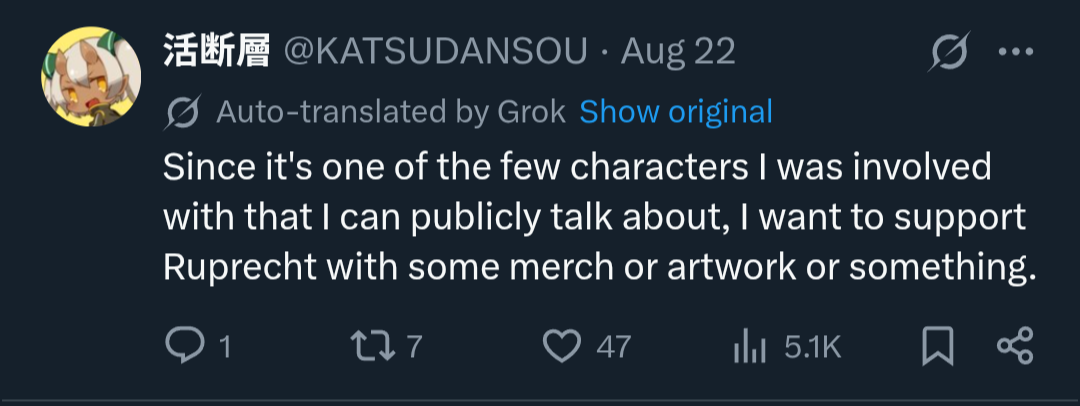The image size is (1080, 406).
Task: Click the reply speech bubble icon
Action: point(183,346)
